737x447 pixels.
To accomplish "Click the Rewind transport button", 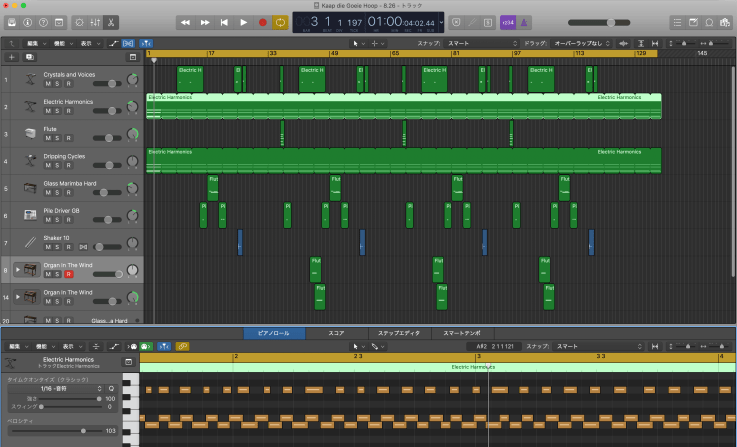I will (x=187, y=21).
